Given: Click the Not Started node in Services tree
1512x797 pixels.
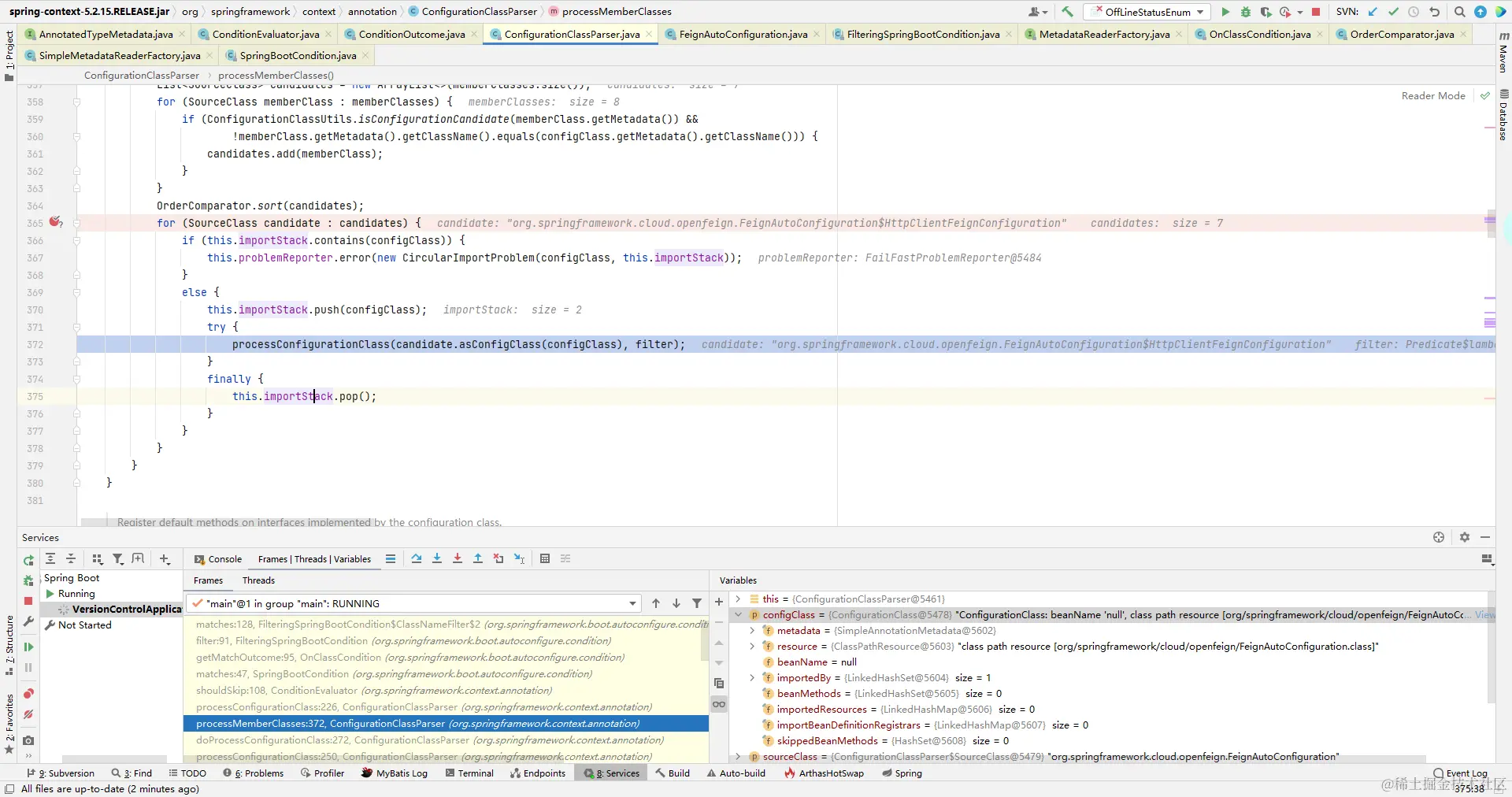Looking at the screenshot, I should click(x=78, y=625).
